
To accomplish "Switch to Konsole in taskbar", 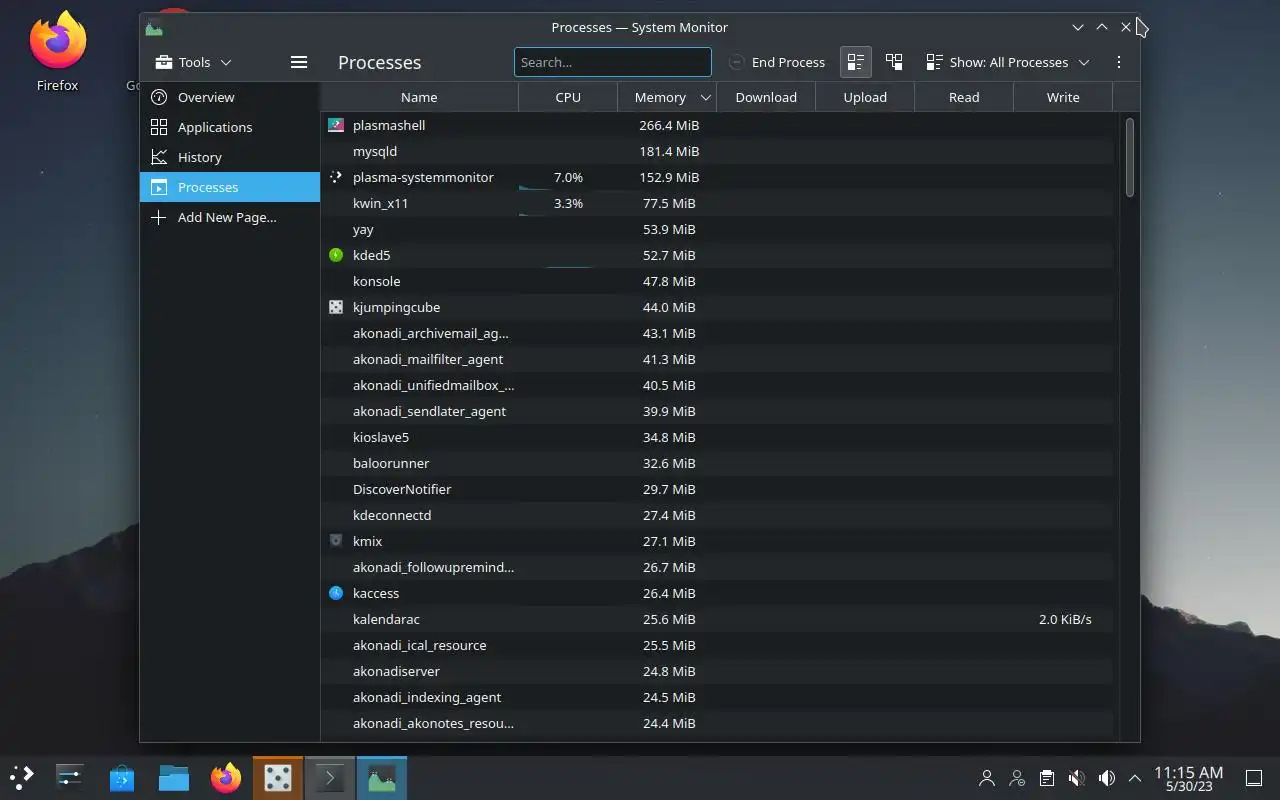I will tap(330, 777).
